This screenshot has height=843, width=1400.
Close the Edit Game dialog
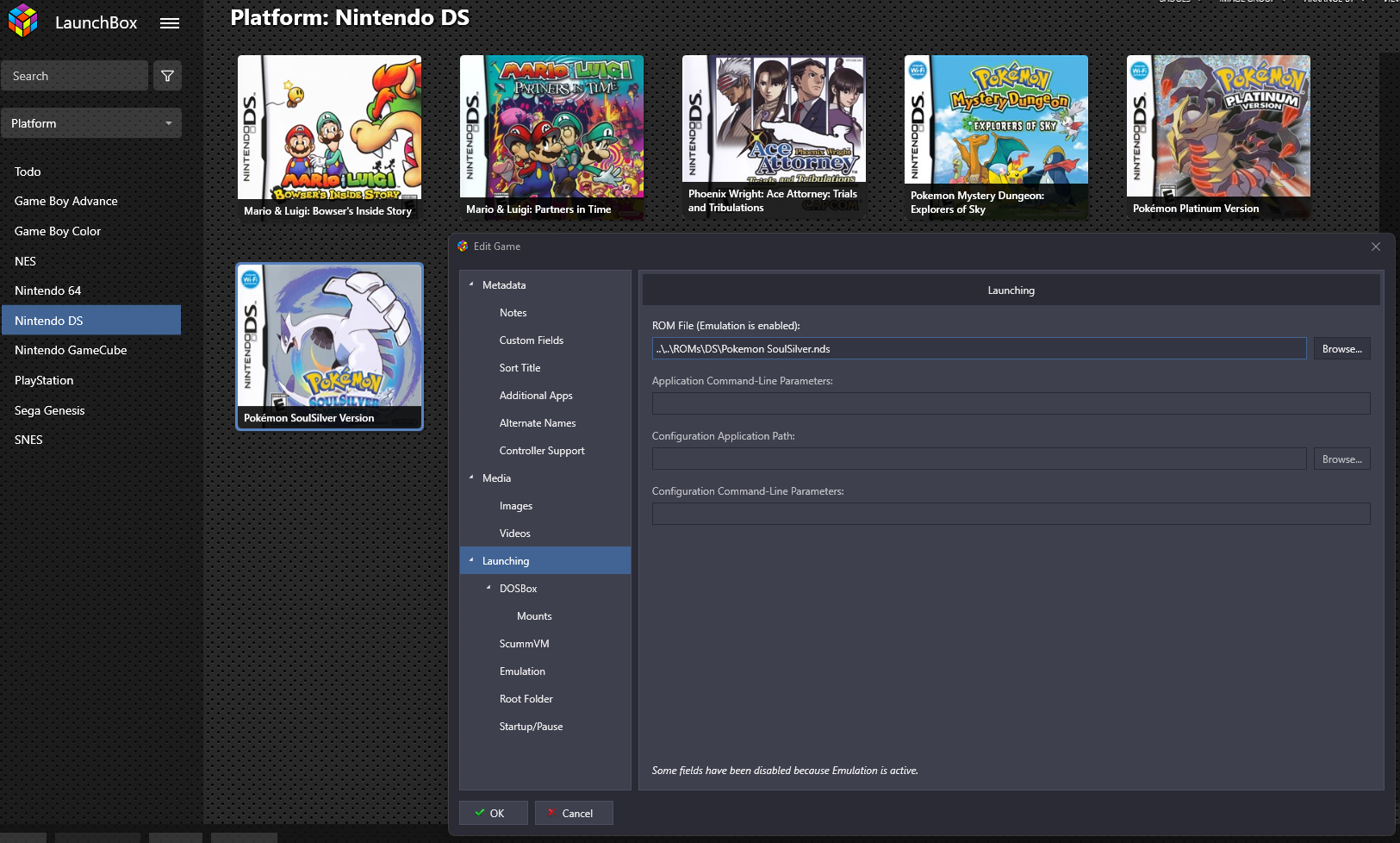(1376, 247)
